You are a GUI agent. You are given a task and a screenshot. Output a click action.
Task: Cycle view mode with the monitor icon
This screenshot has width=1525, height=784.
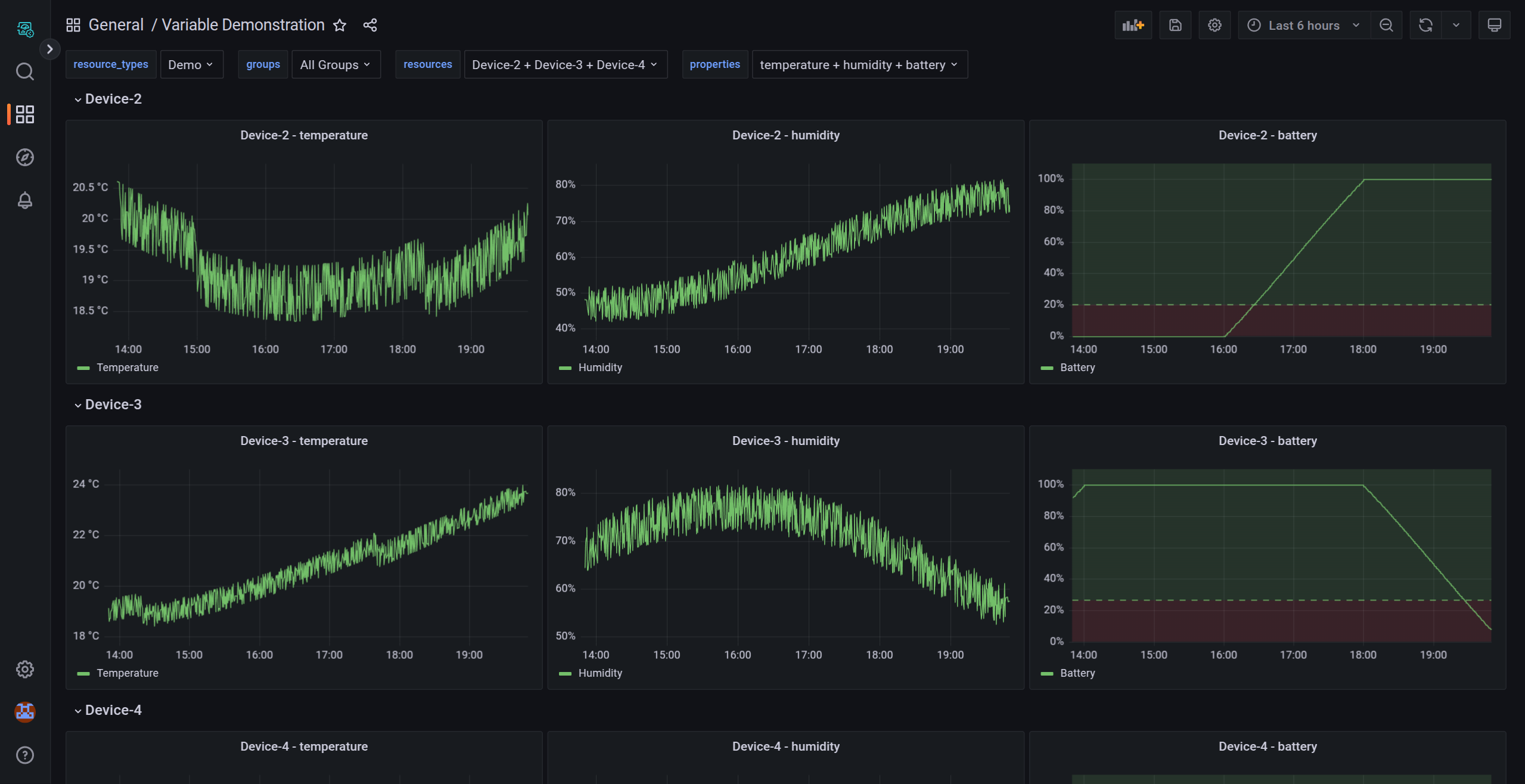click(1494, 25)
